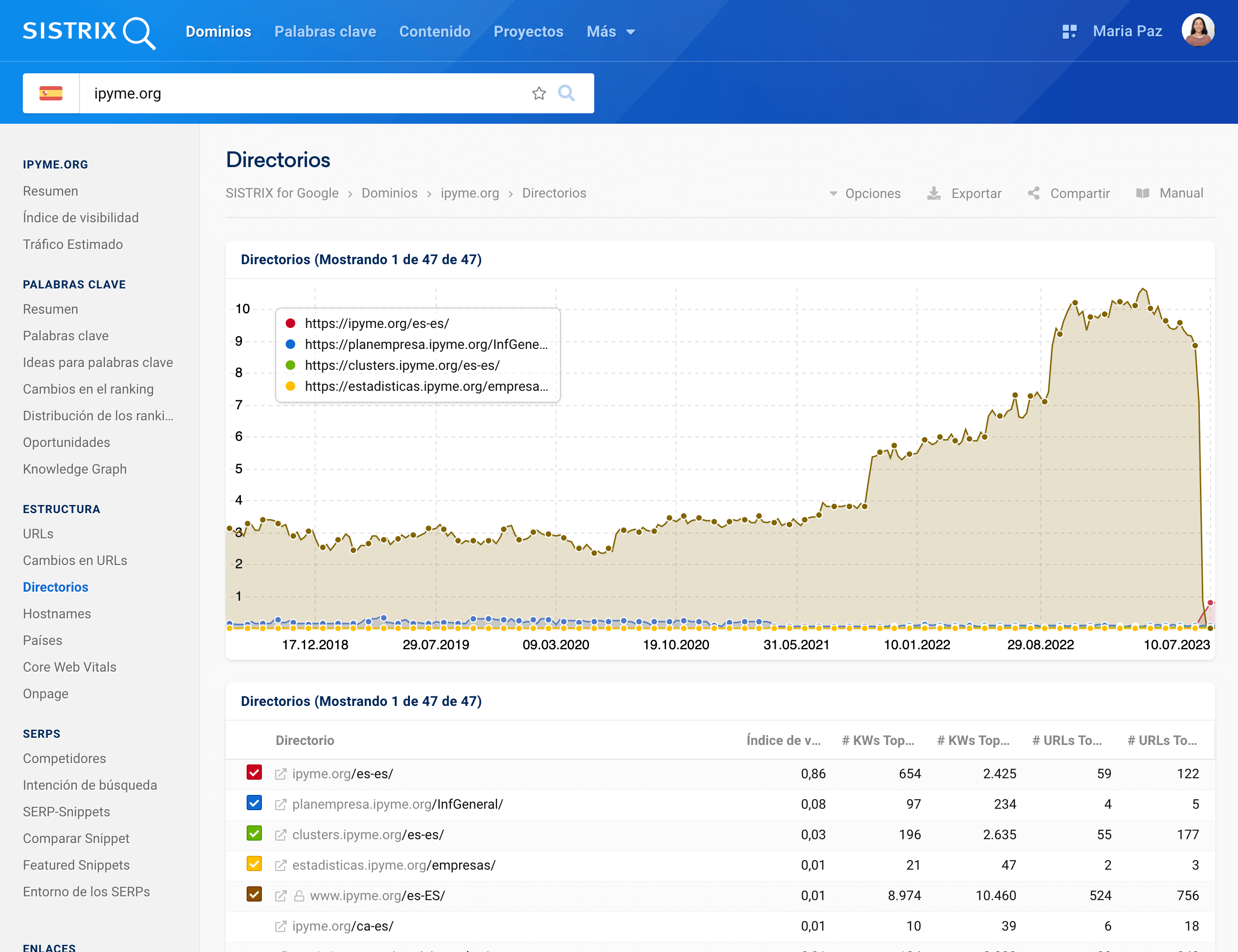Click the Exportar download icon

(x=934, y=194)
